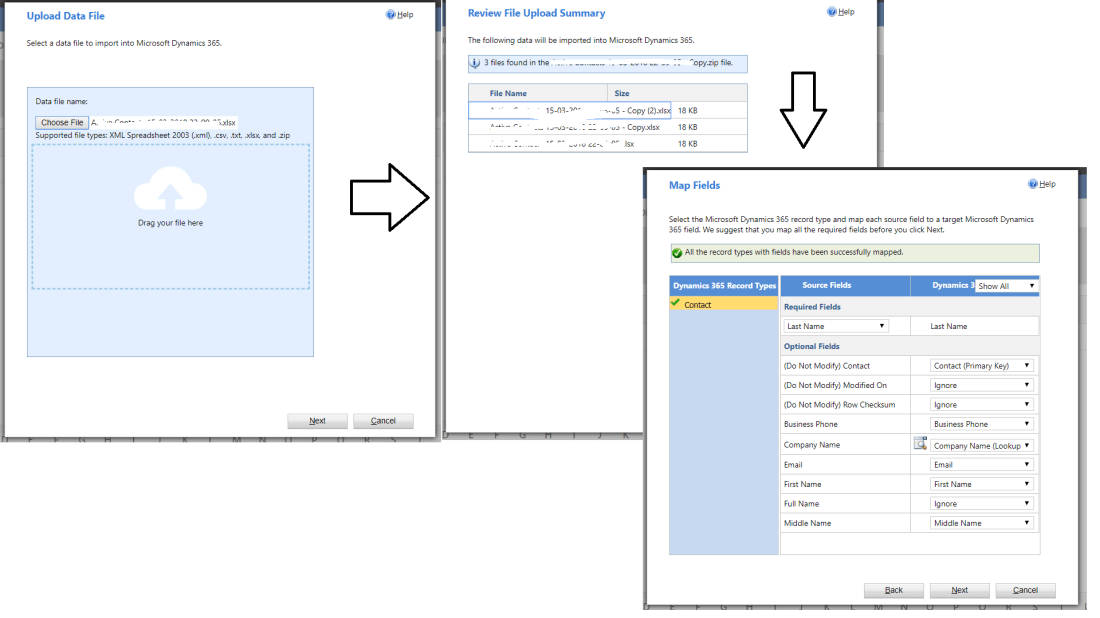
Task: Open the Company Name lookup reference icon
Action: click(x=920, y=444)
